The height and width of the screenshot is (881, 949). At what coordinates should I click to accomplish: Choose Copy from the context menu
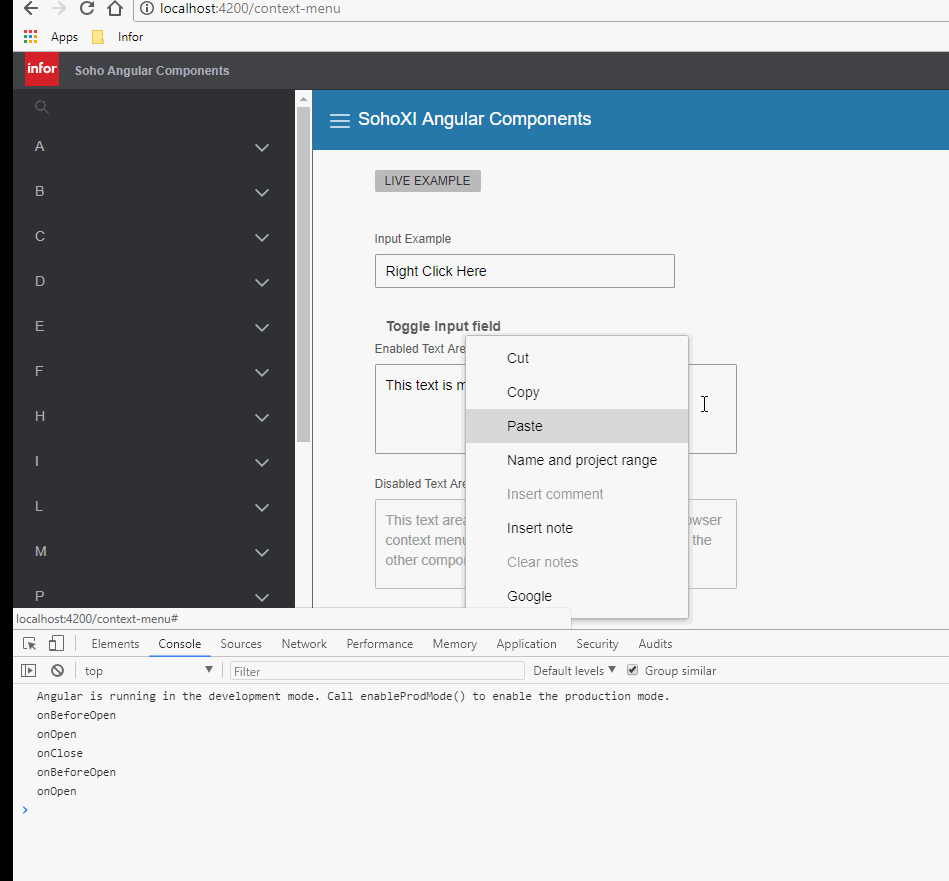click(x=577, y=392)
